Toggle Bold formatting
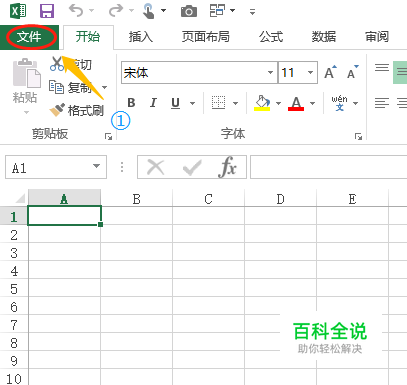Viewport: 407px width, 385px height. pyautogui.click(x=131, y=103)
